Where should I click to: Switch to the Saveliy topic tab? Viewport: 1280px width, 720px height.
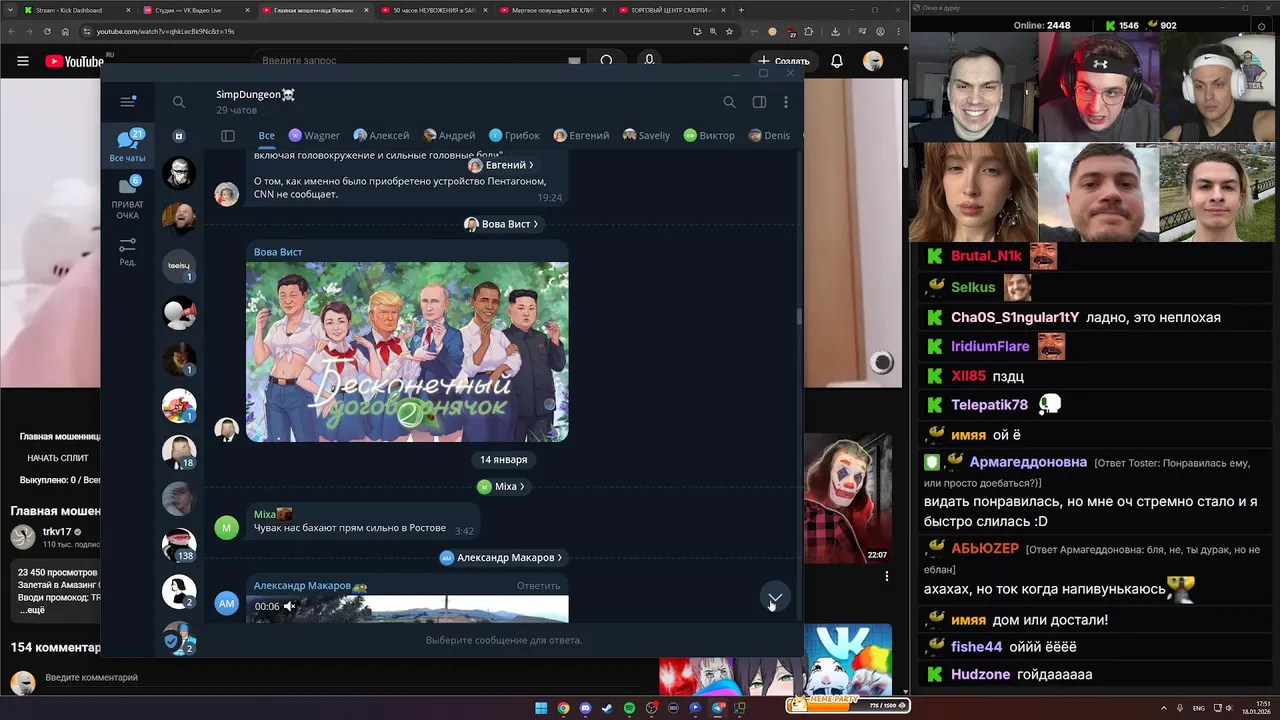coord(646,136)
